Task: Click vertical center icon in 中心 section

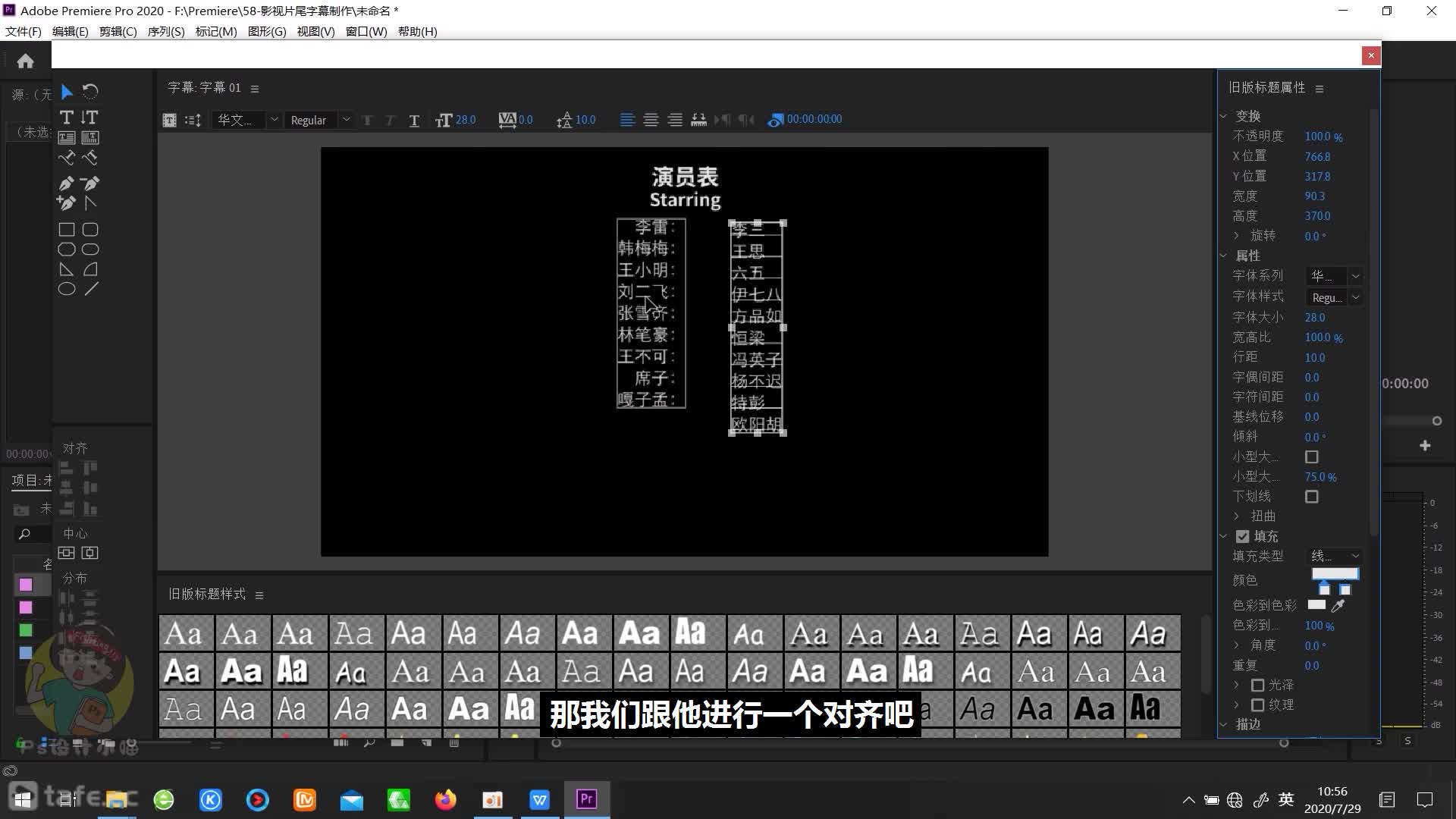Action: (67, 553)
